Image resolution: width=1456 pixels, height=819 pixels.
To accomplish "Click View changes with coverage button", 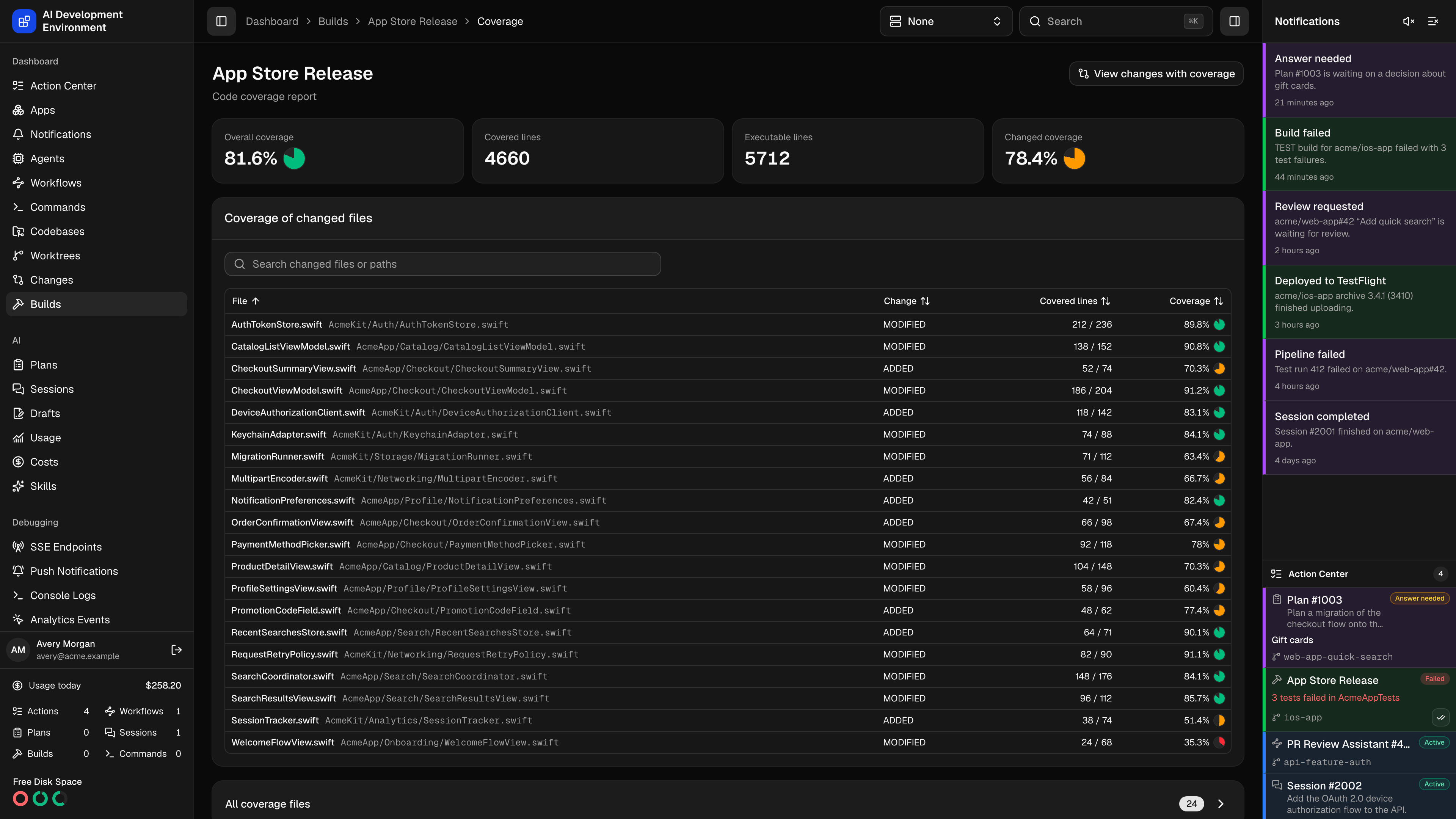I will coord(1156,74).
